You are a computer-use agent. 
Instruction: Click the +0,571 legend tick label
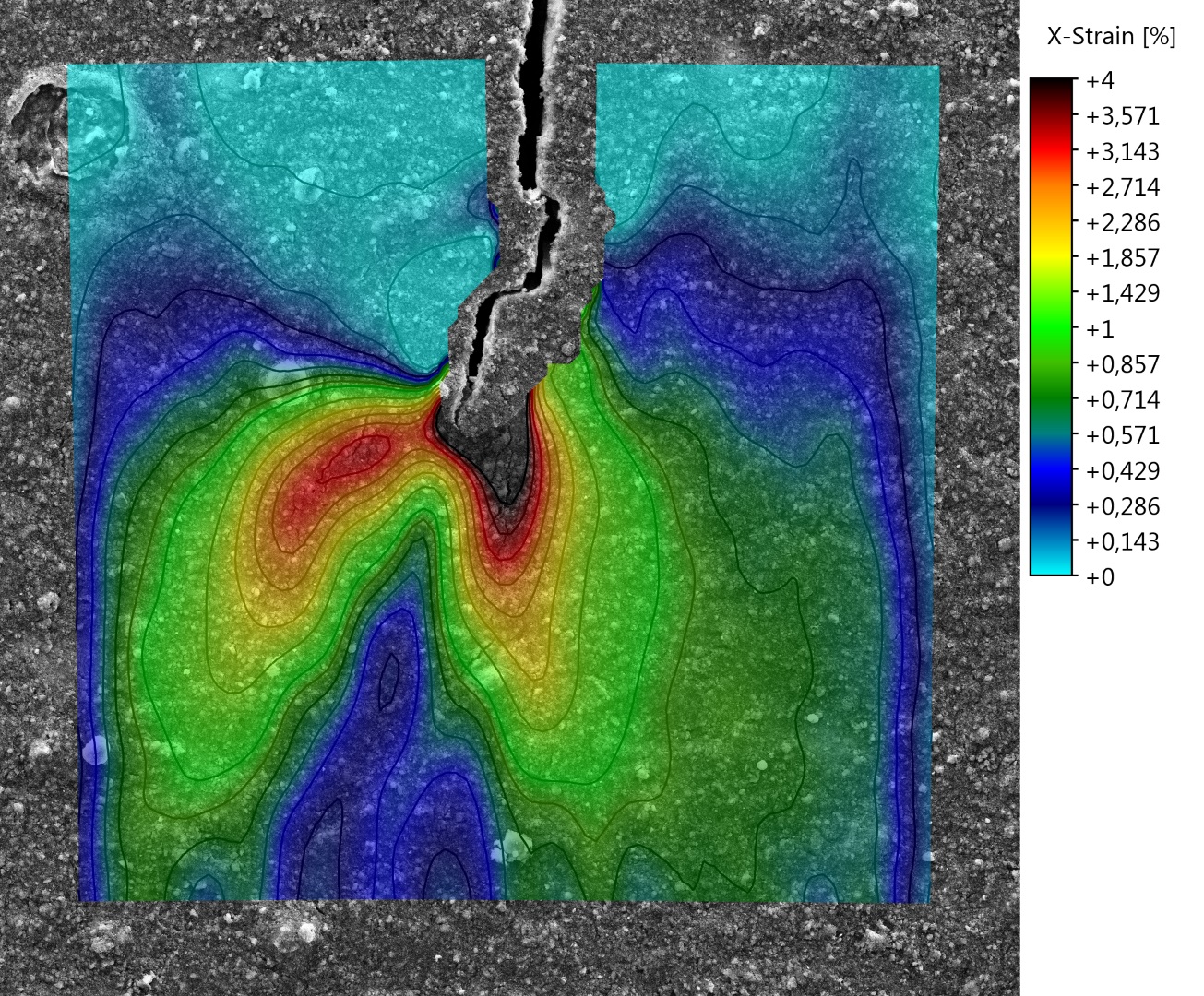click(x=1122, y=435)
